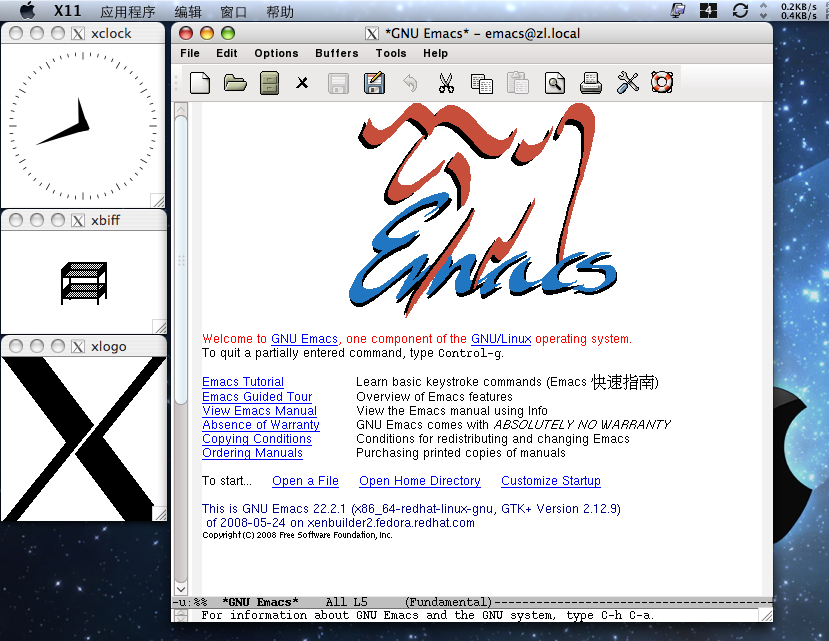
Task: Click the Help lifebuoy icon
Action: pyautogui.click(x=662, y=83)
